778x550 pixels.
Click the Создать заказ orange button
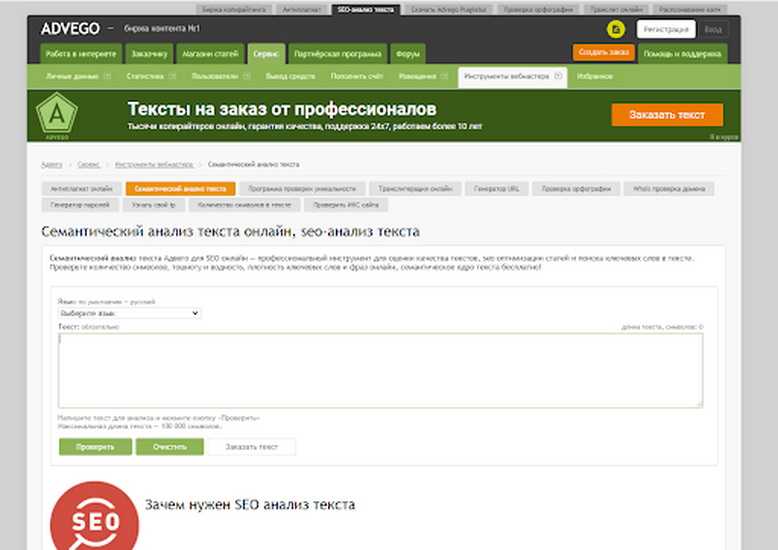[x=603, y=52]
